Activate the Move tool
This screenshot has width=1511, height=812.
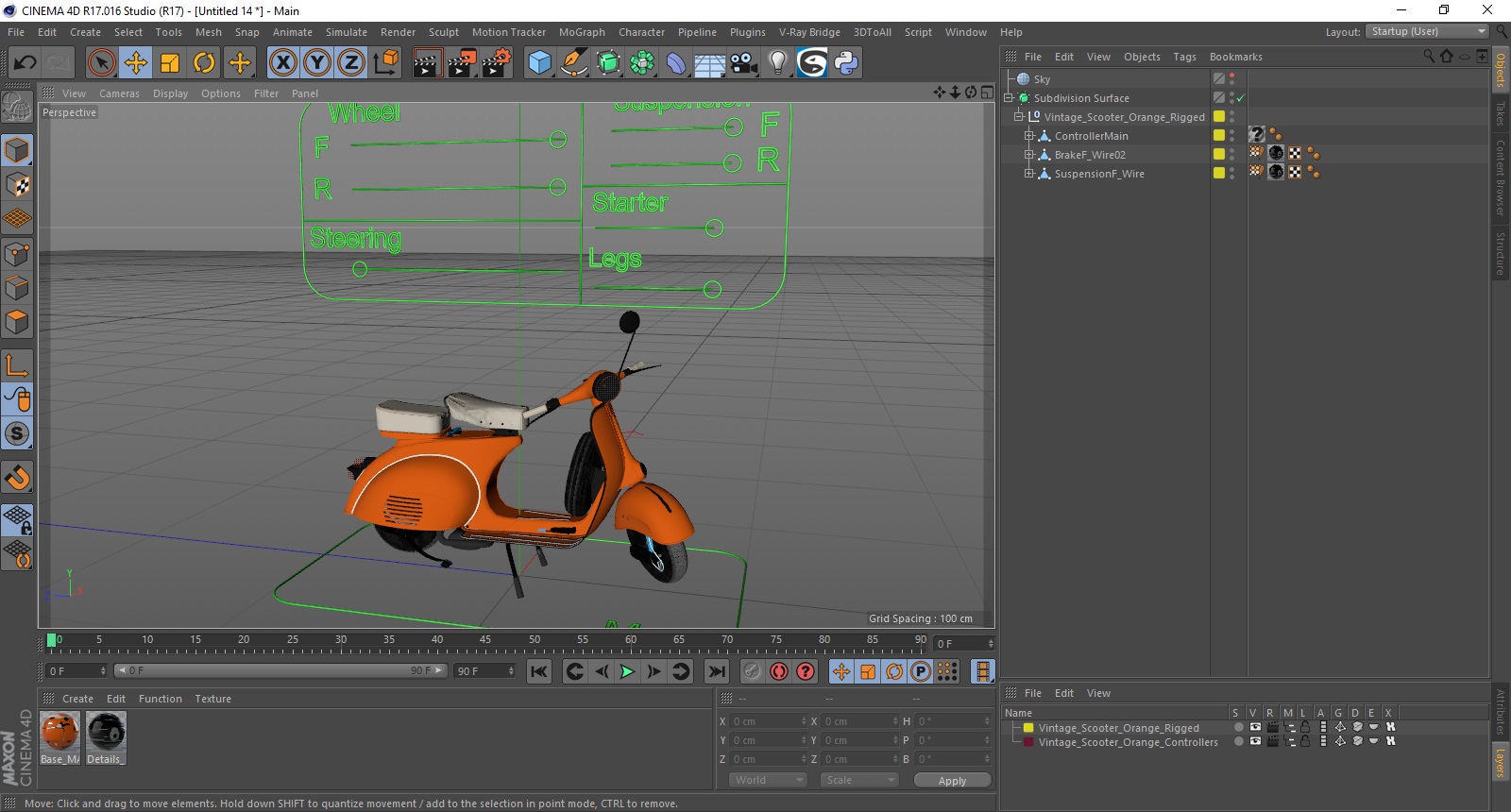(x=136, y=63)
